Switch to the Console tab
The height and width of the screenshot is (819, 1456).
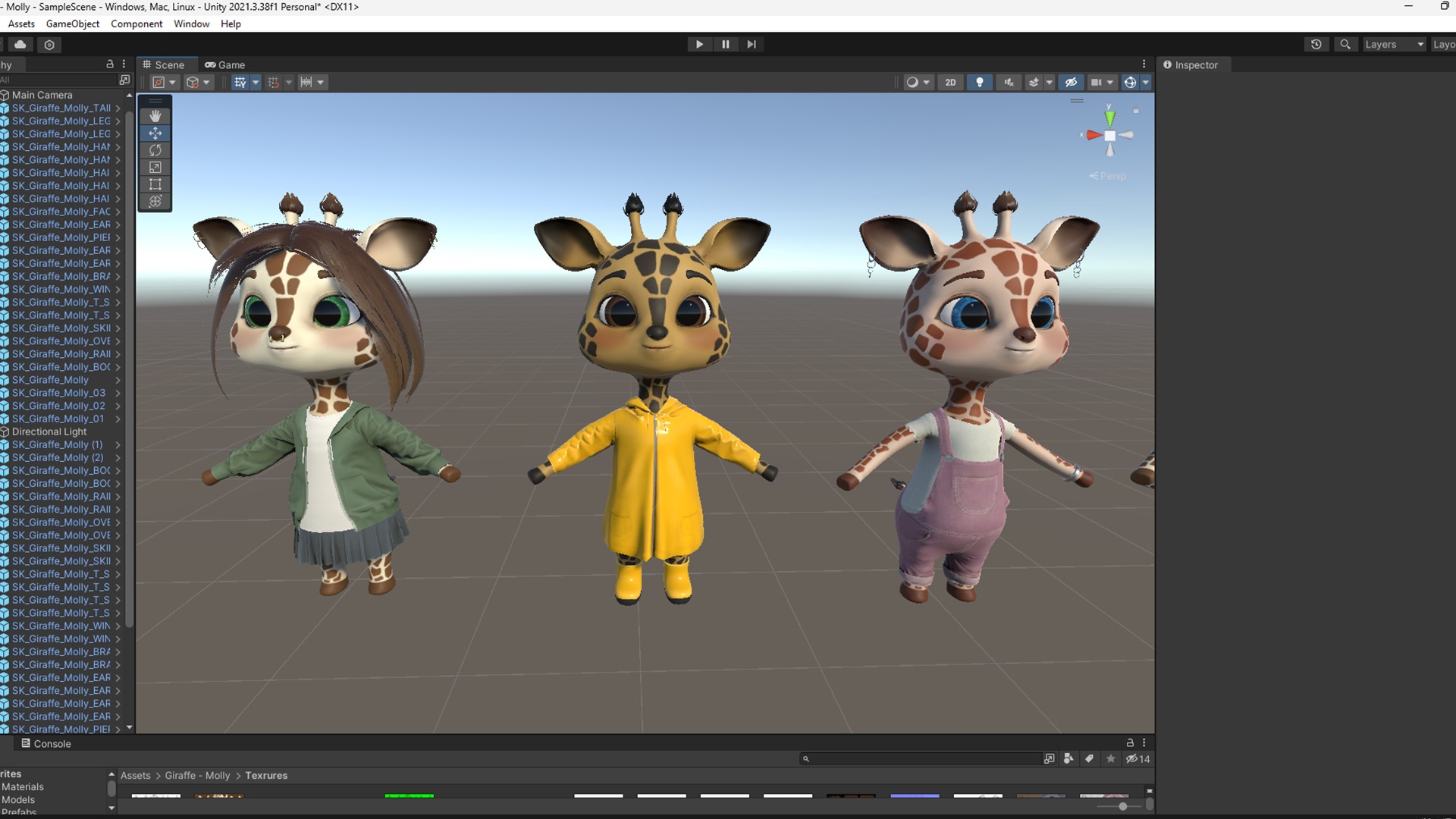46,743
